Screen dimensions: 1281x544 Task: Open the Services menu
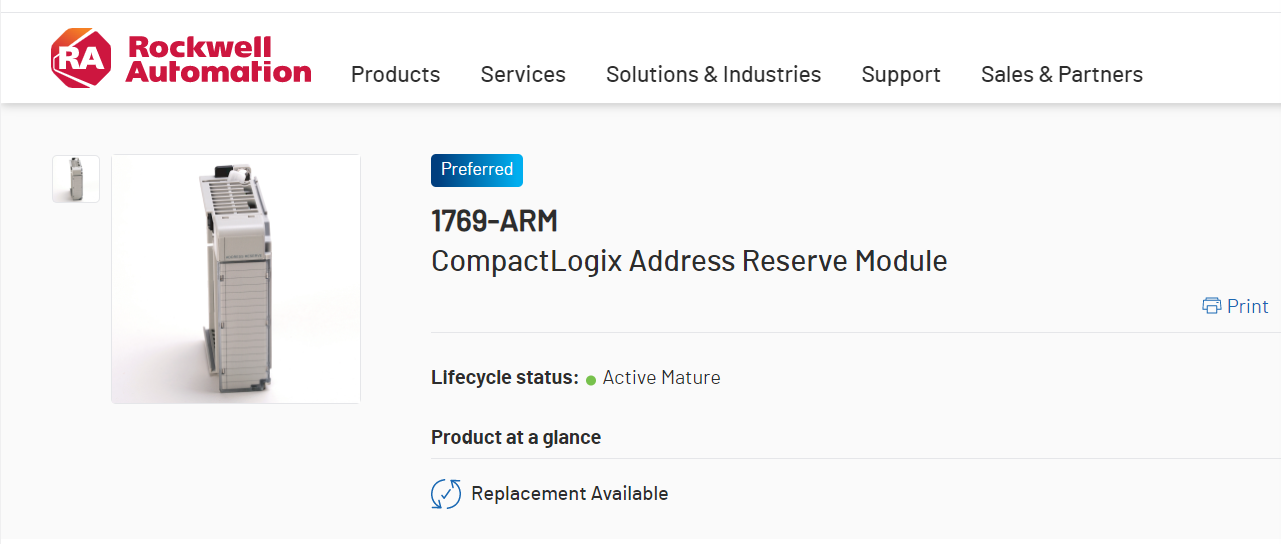pos(523,74)
